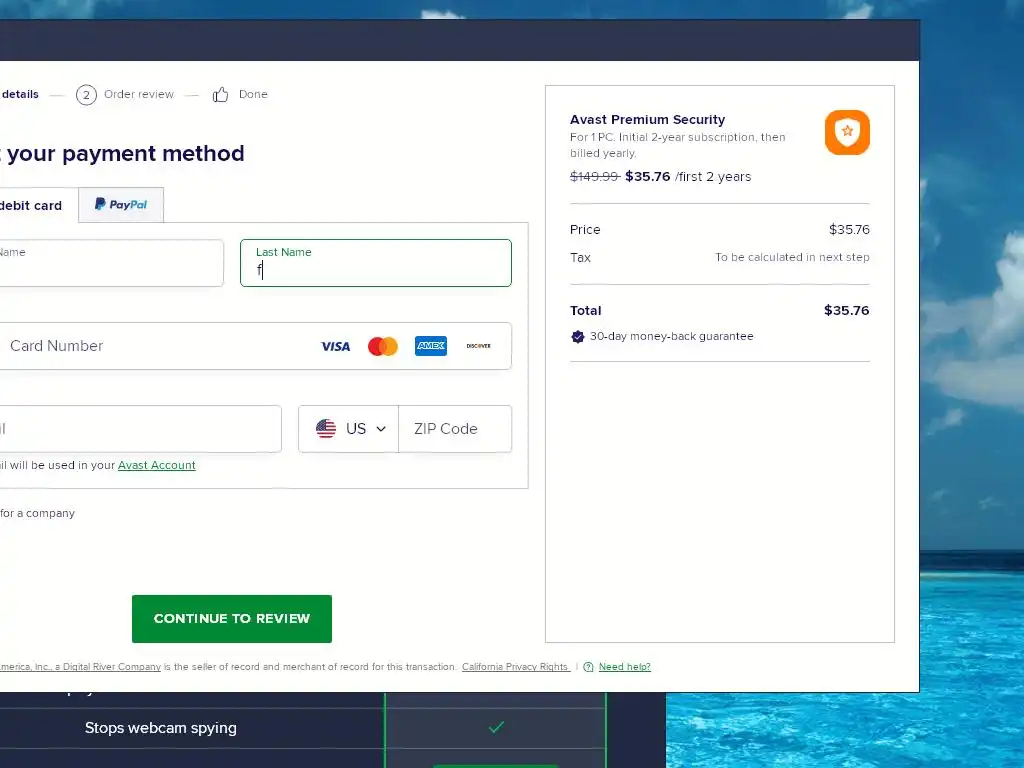Click the First Name input field
Screen dimensions: 1024x768
[111, 263]
